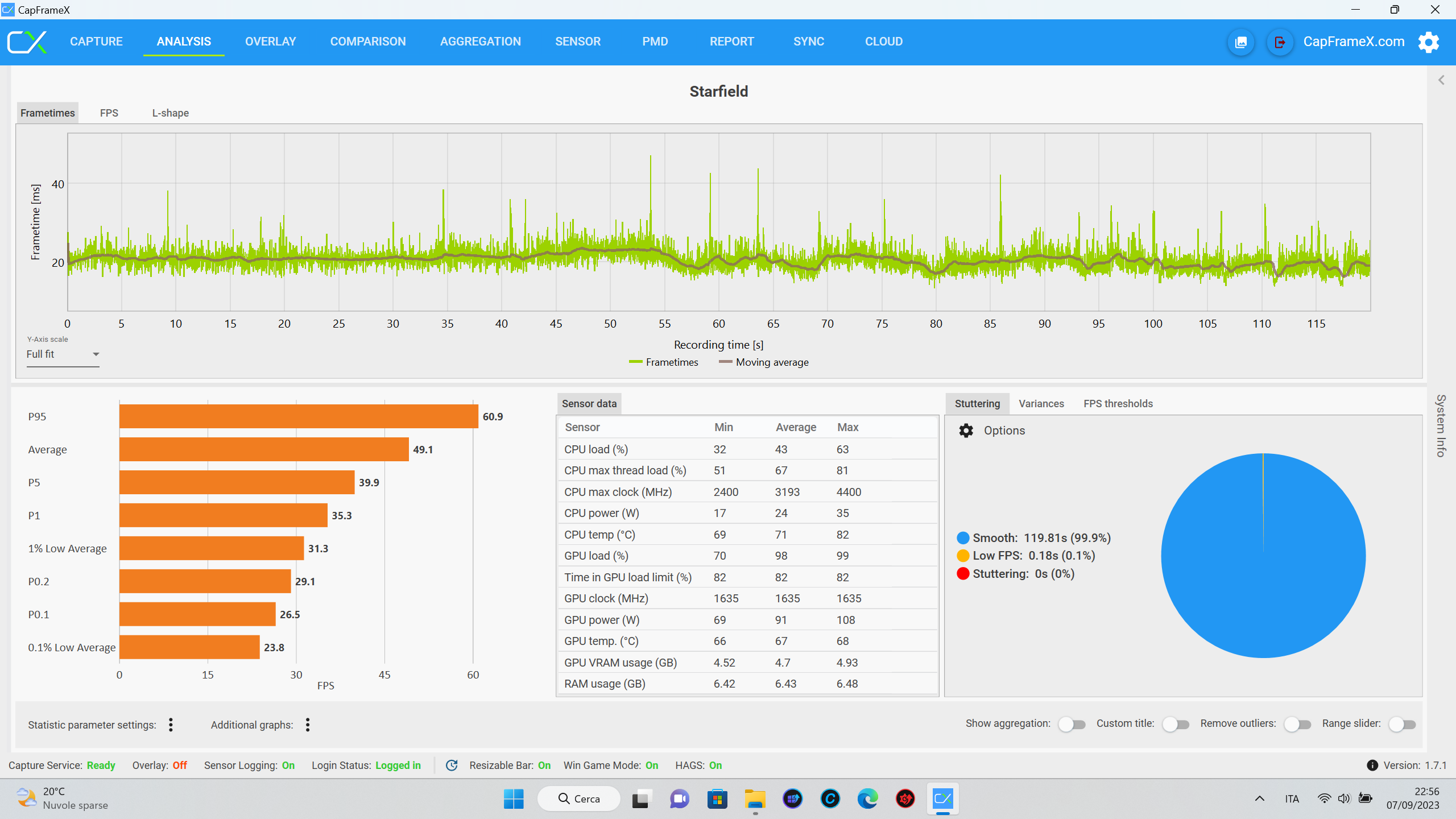Viewport: 1456px width, 819px height.
Task: Open the screenshot gallery icon
Action: [1241, 42]
